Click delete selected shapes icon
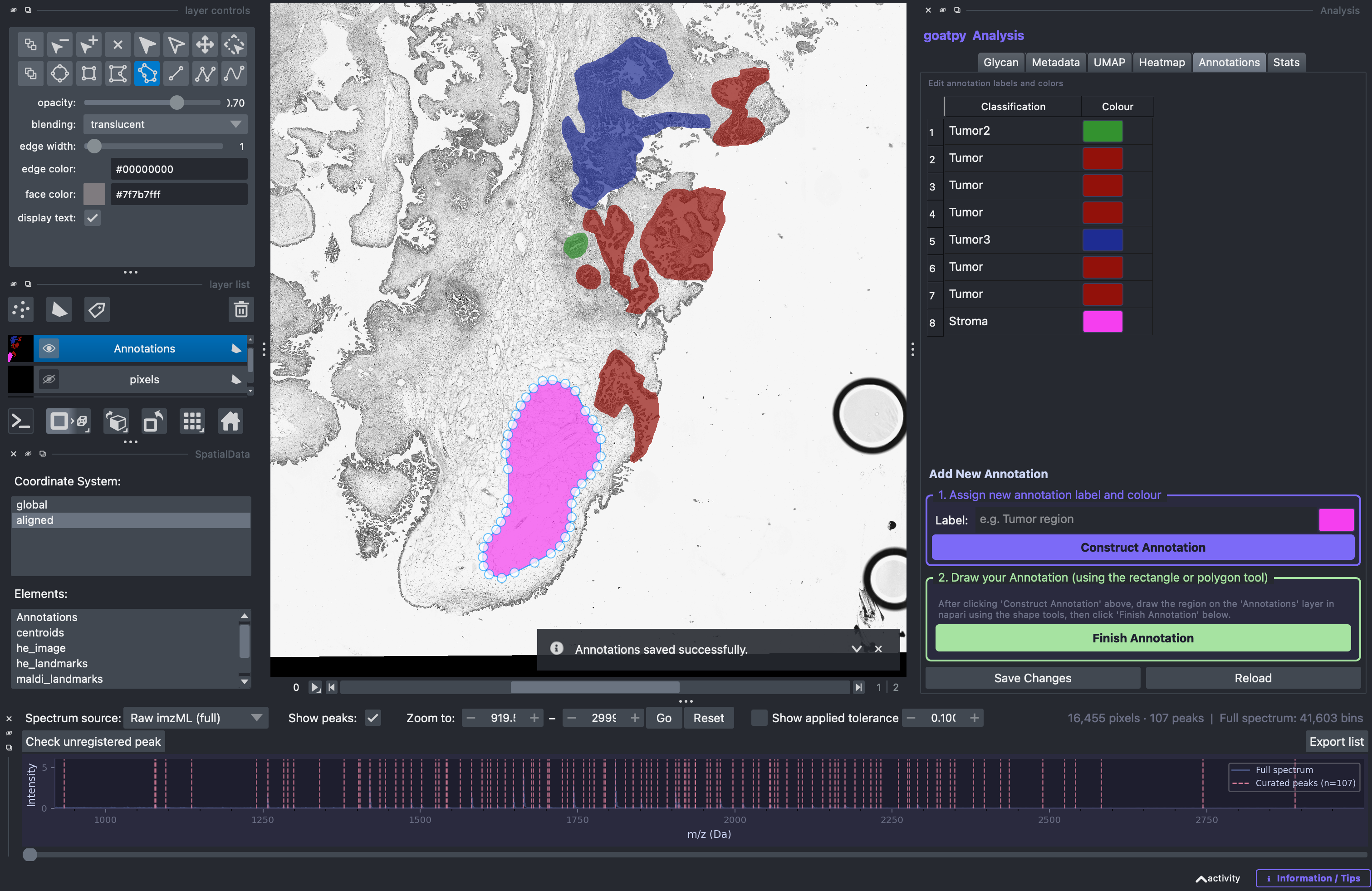Screen dimensions: 1372x891 pyautogui.click(x=118, y=44)
